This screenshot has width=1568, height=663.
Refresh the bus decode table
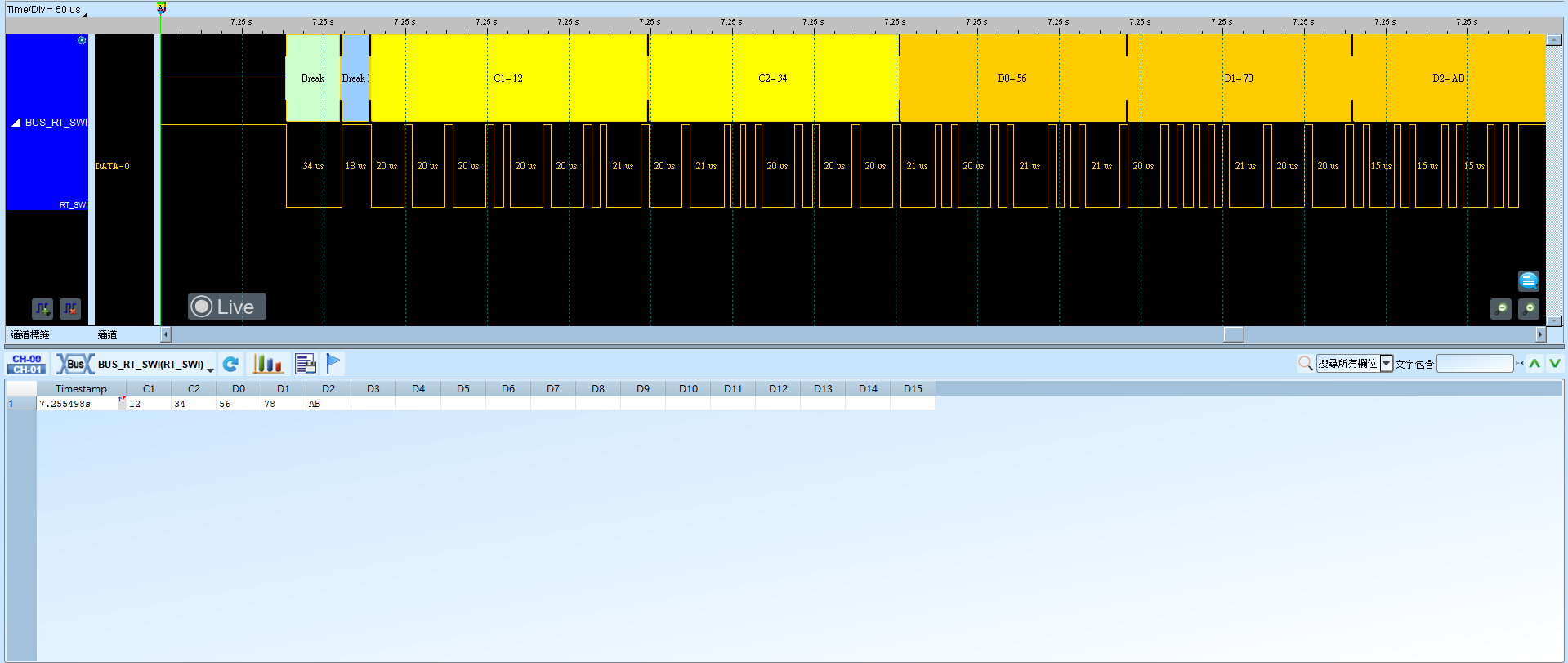[231, 364]
